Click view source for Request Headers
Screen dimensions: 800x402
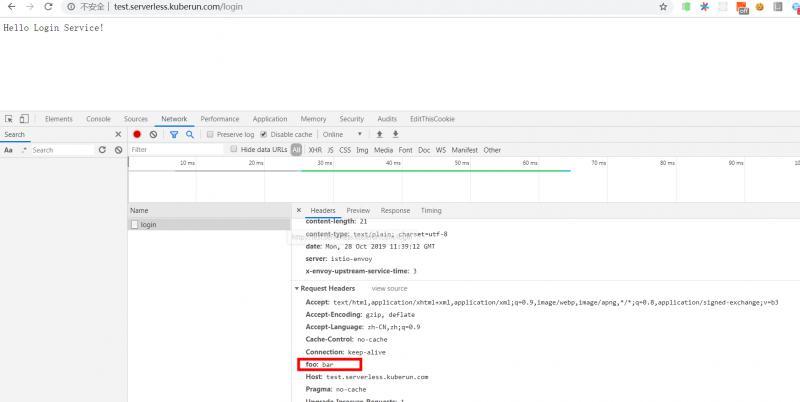click(390, 289)
